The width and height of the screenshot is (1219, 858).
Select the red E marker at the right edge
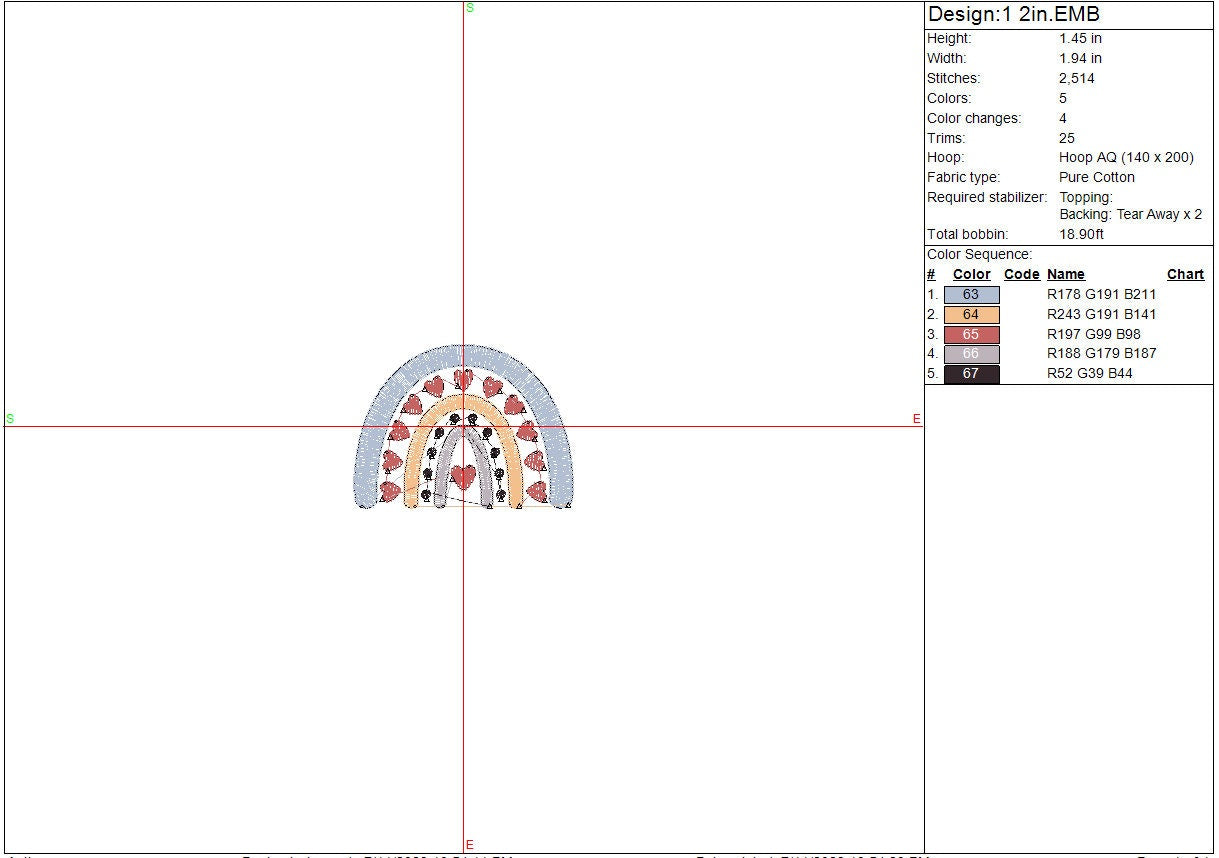pos(916,419)
